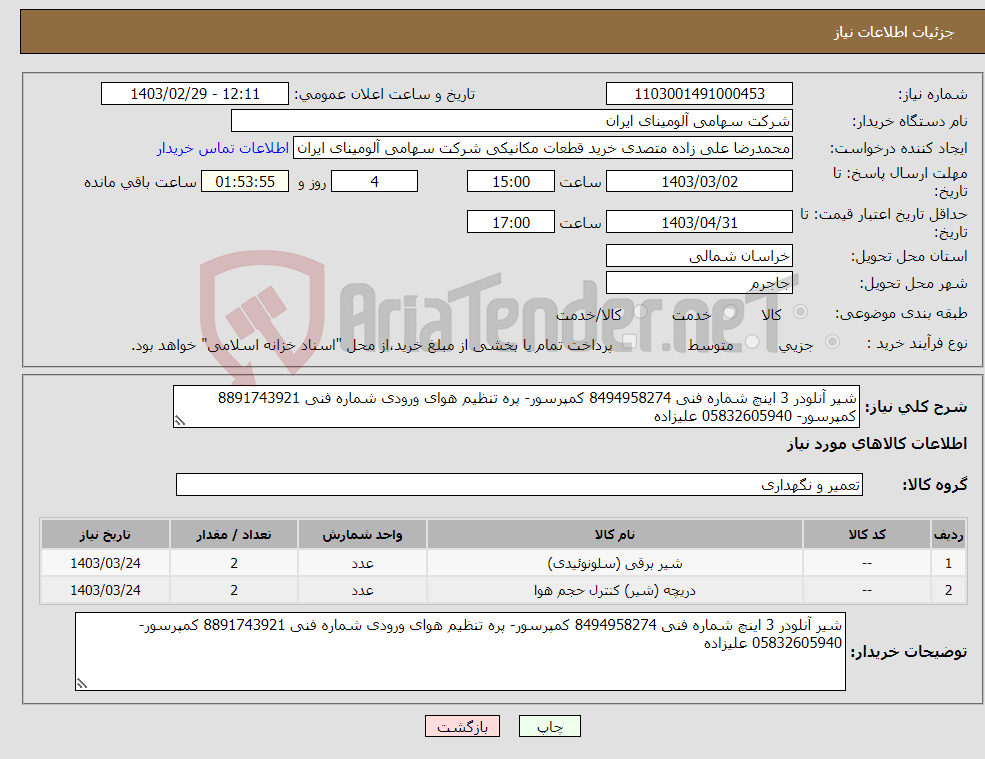The image size is (985, 759).
Task: Click the buyer notes textarea
Action: pos(460,652)
